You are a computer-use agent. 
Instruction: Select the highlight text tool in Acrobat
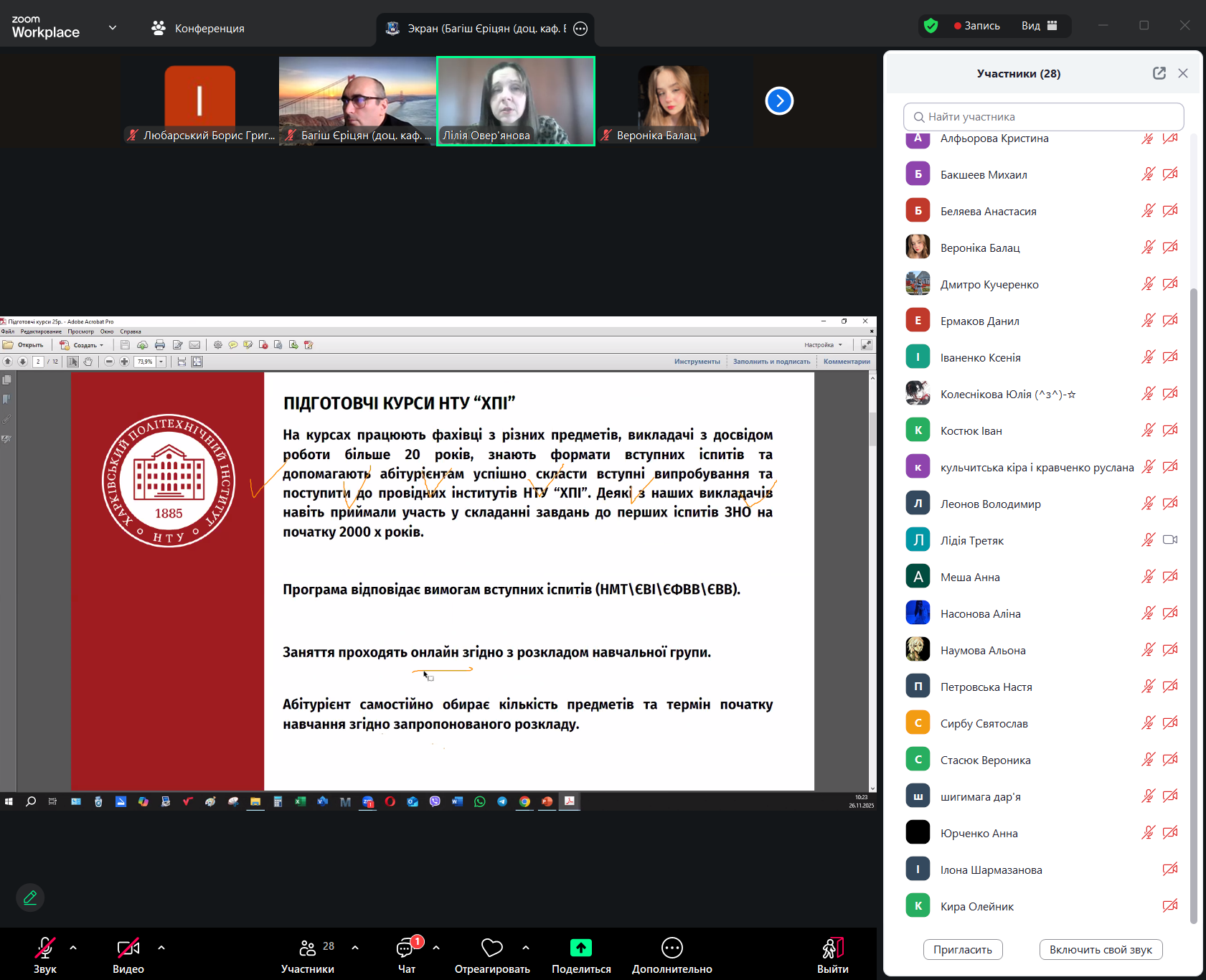click(248, 345)
